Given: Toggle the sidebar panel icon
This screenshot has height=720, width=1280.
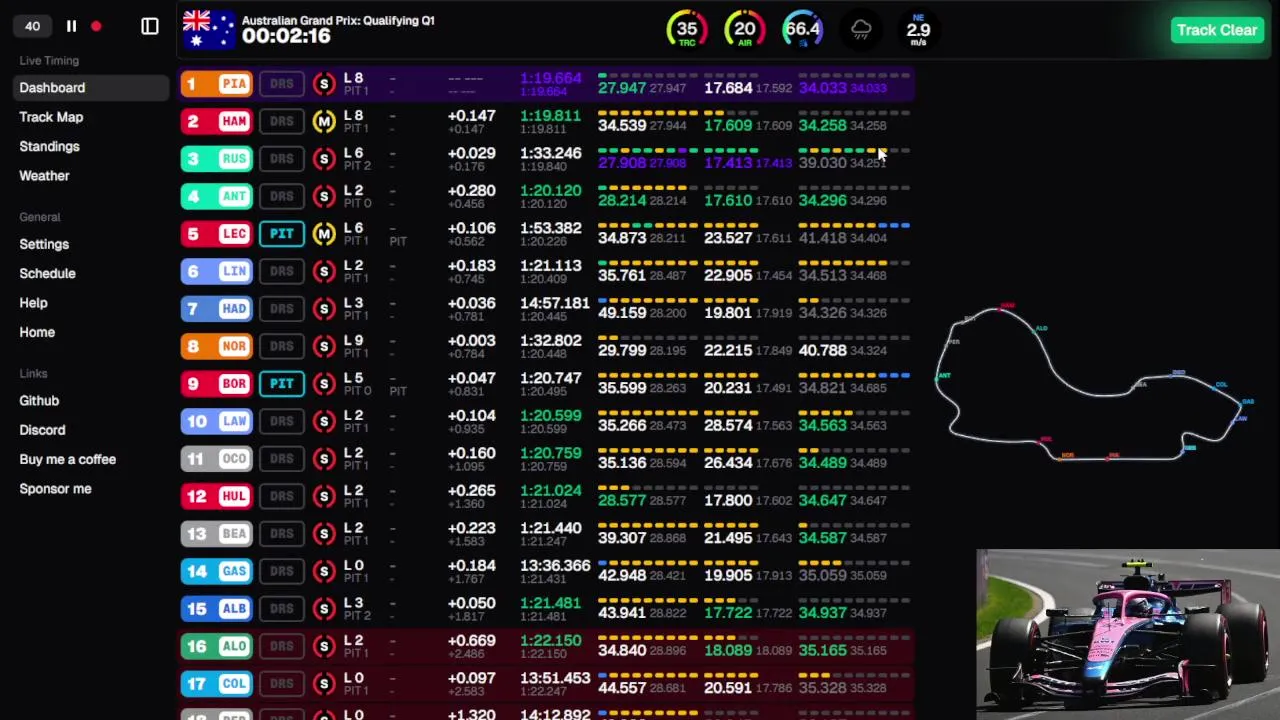Looking at the screenshot, I should pos(149,27).
